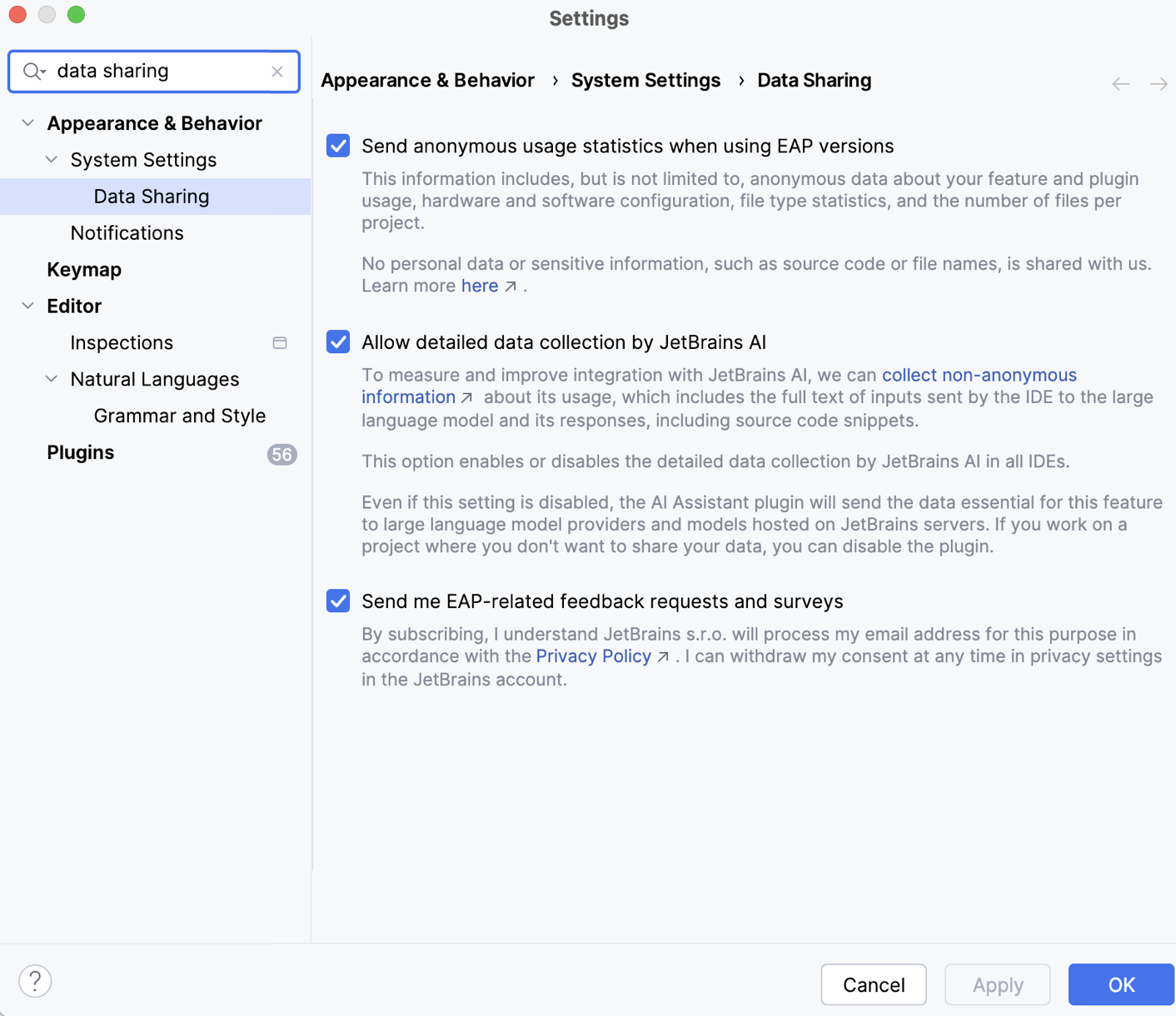Click the back navigation arrow
This screenshot has width=1176, height=1016.
point(1120,83)
